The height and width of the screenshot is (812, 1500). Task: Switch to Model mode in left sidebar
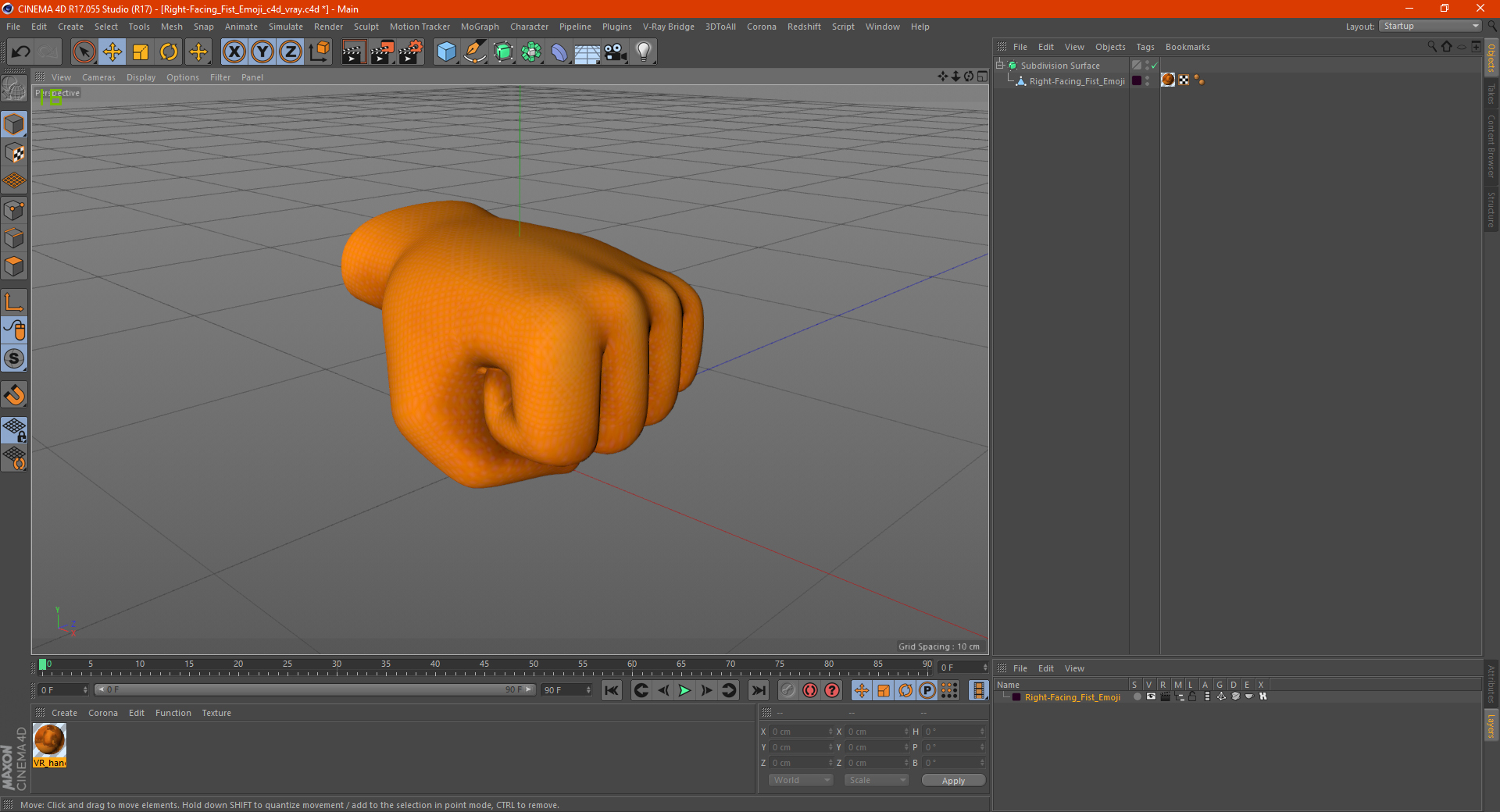point(15,124)
